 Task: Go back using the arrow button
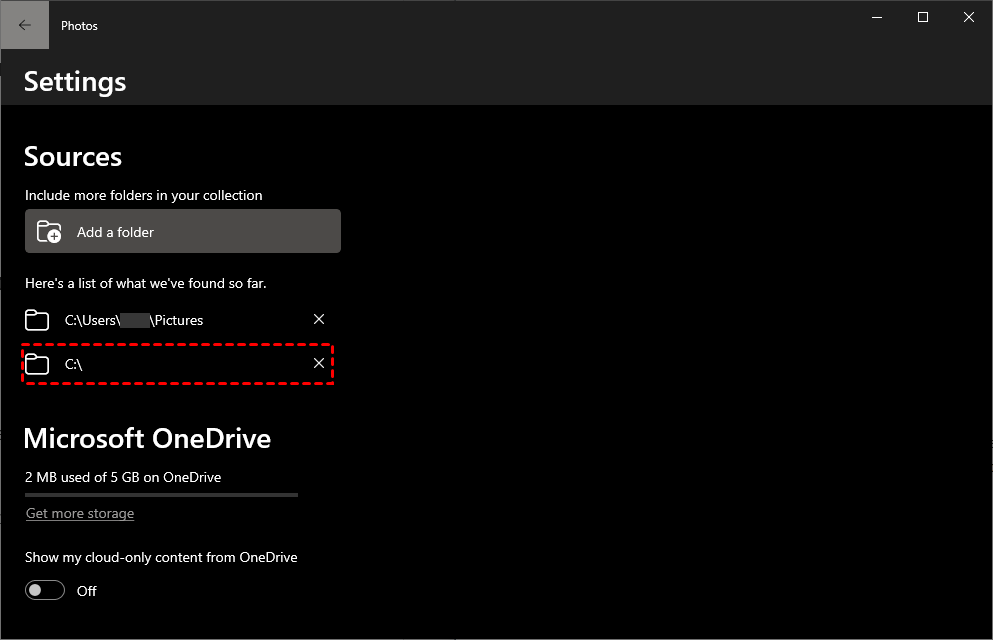[25, 25]
